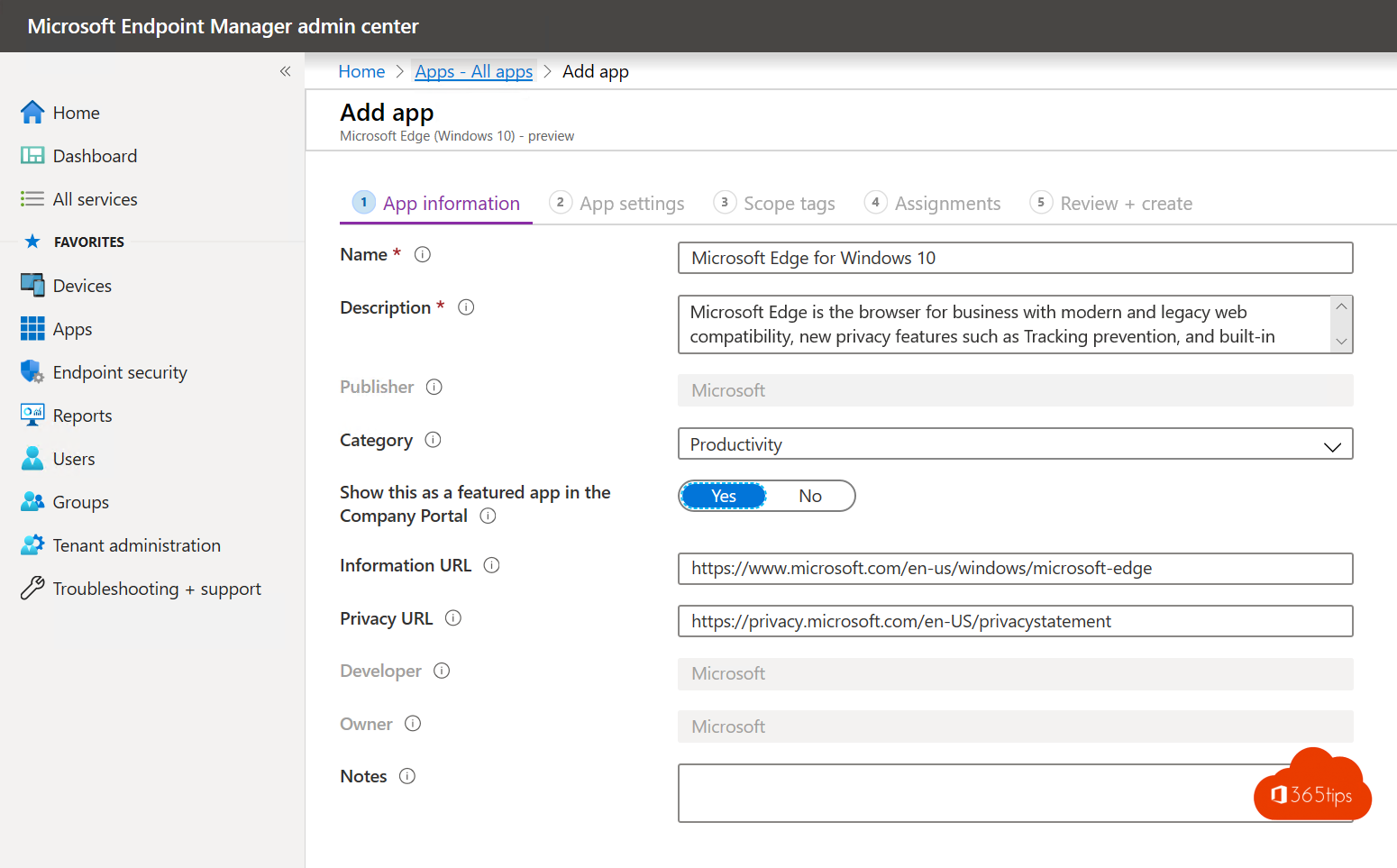Click the Microsoft Endpoint Manager admin center title
This screenshot has height=868, width=1397.
click(223, 26)
